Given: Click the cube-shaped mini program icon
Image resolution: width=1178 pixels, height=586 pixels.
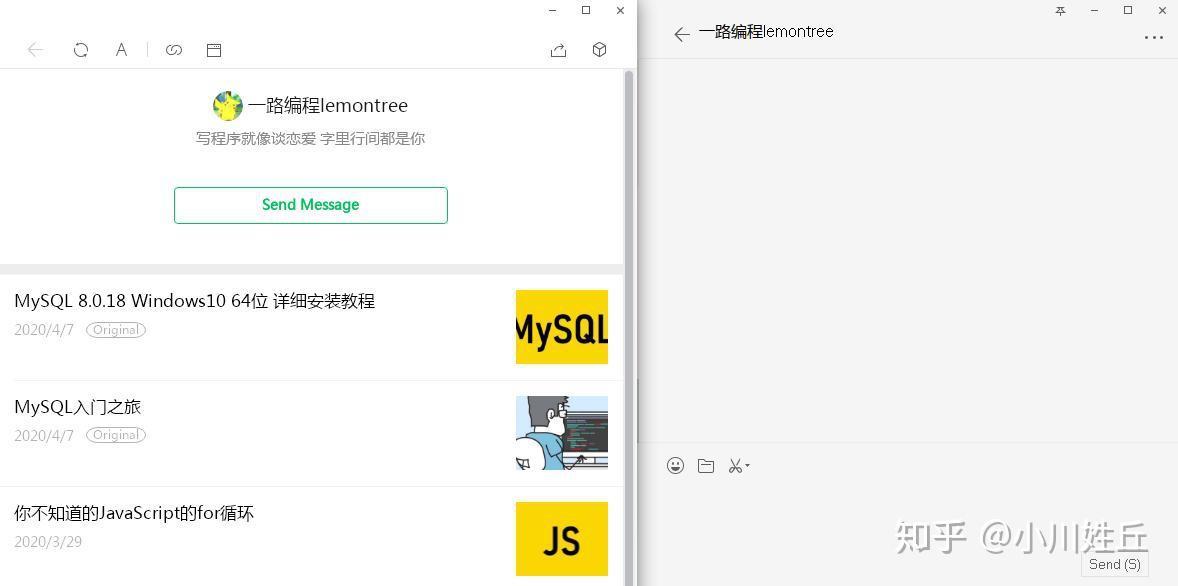Looking at the screenshot, I should point(598,49).
